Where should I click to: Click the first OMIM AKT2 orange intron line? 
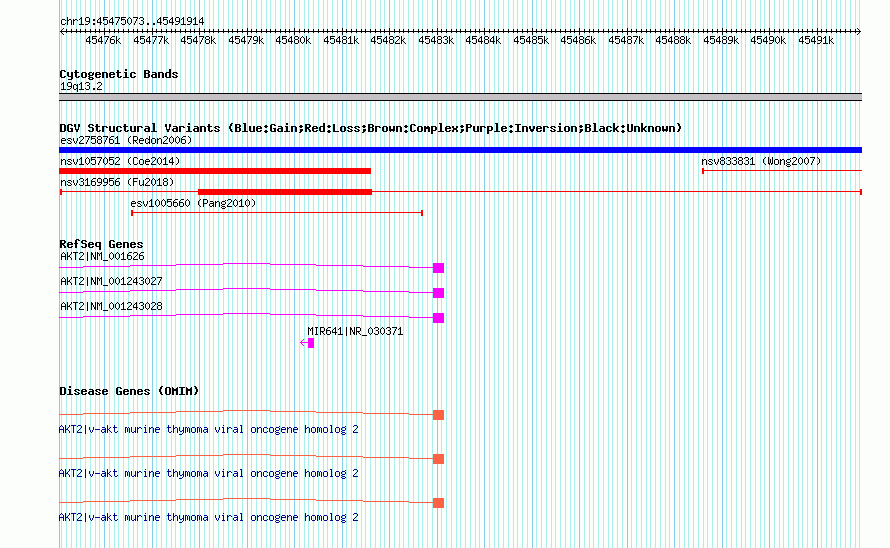[246, 412]
